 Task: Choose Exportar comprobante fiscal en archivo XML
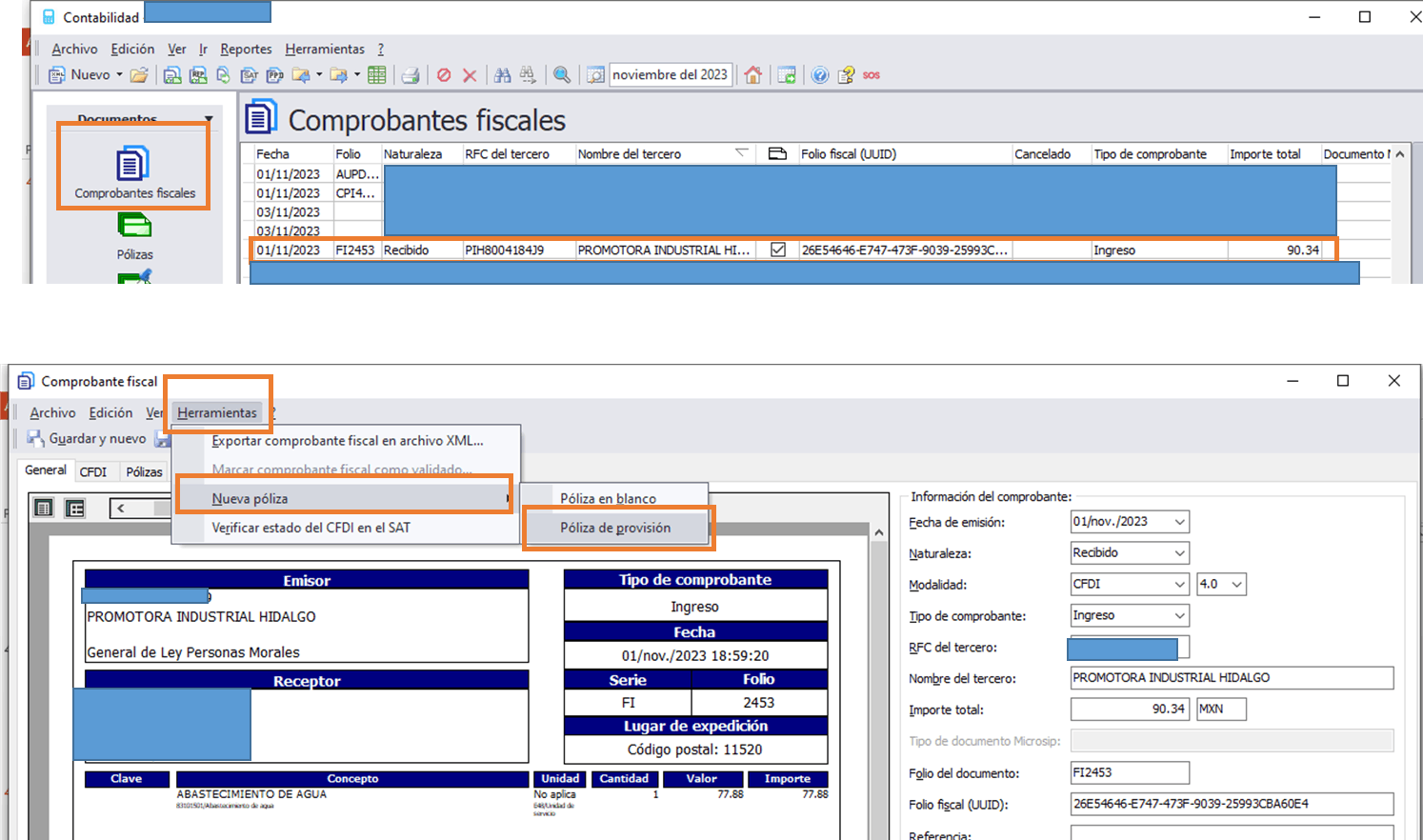348,441
